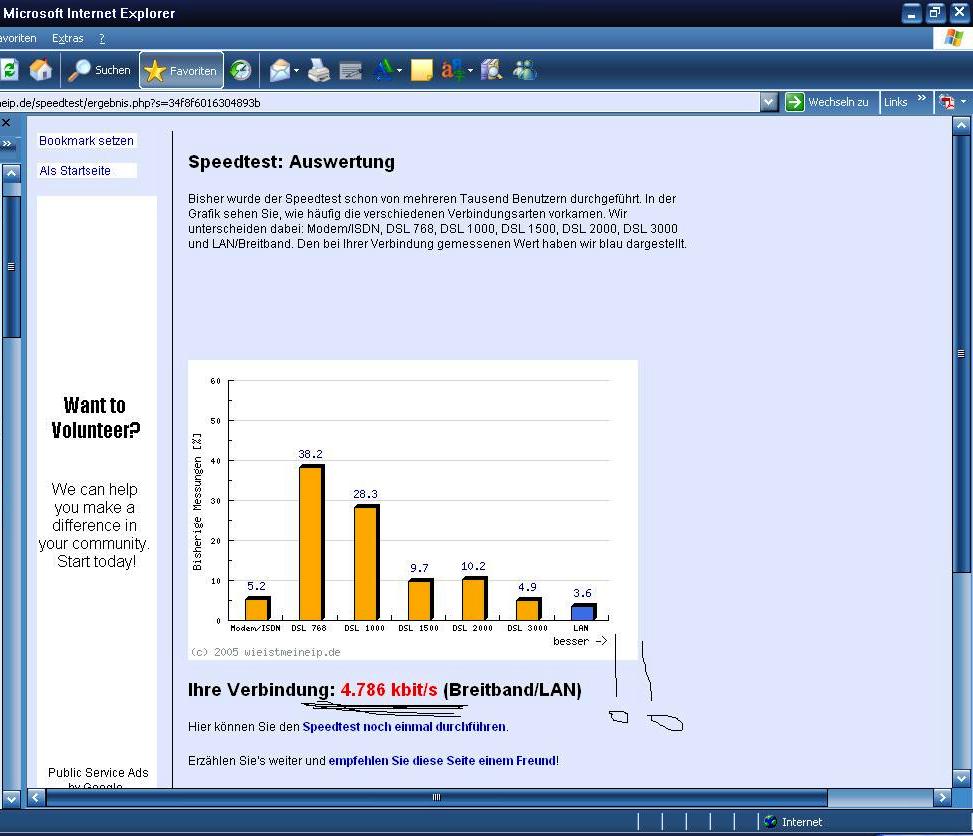Click the Internet zone globe icon
This screenshot has height=836, width=973.
click(771, 822)
